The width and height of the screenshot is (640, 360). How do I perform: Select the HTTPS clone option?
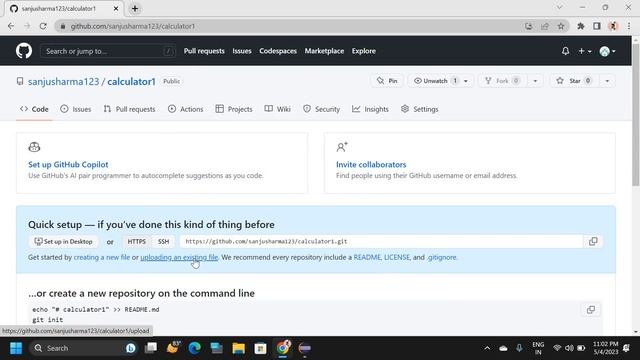click(x=136, y=242)
